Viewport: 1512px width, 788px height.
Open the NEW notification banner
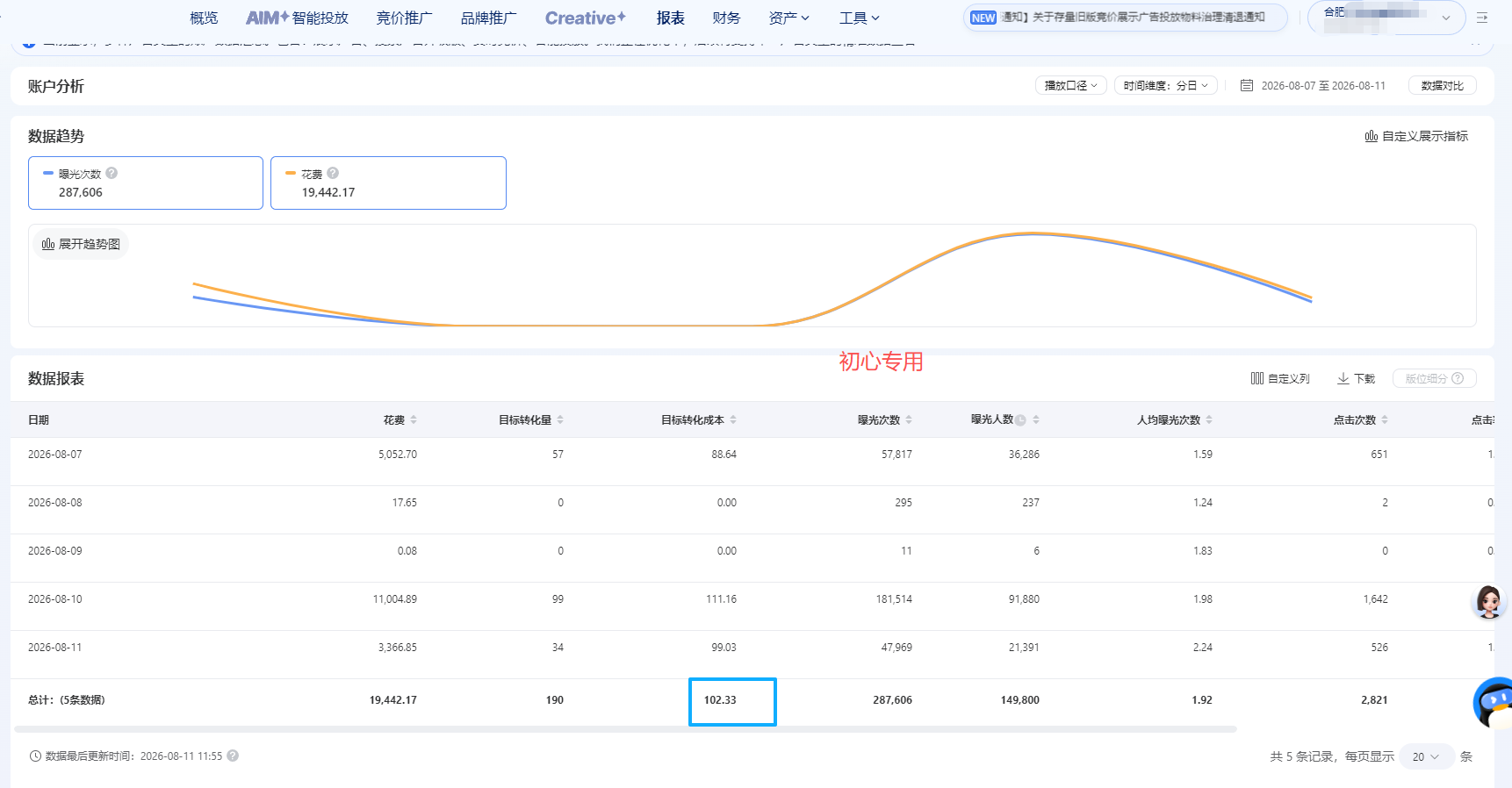pos(1126,18)
